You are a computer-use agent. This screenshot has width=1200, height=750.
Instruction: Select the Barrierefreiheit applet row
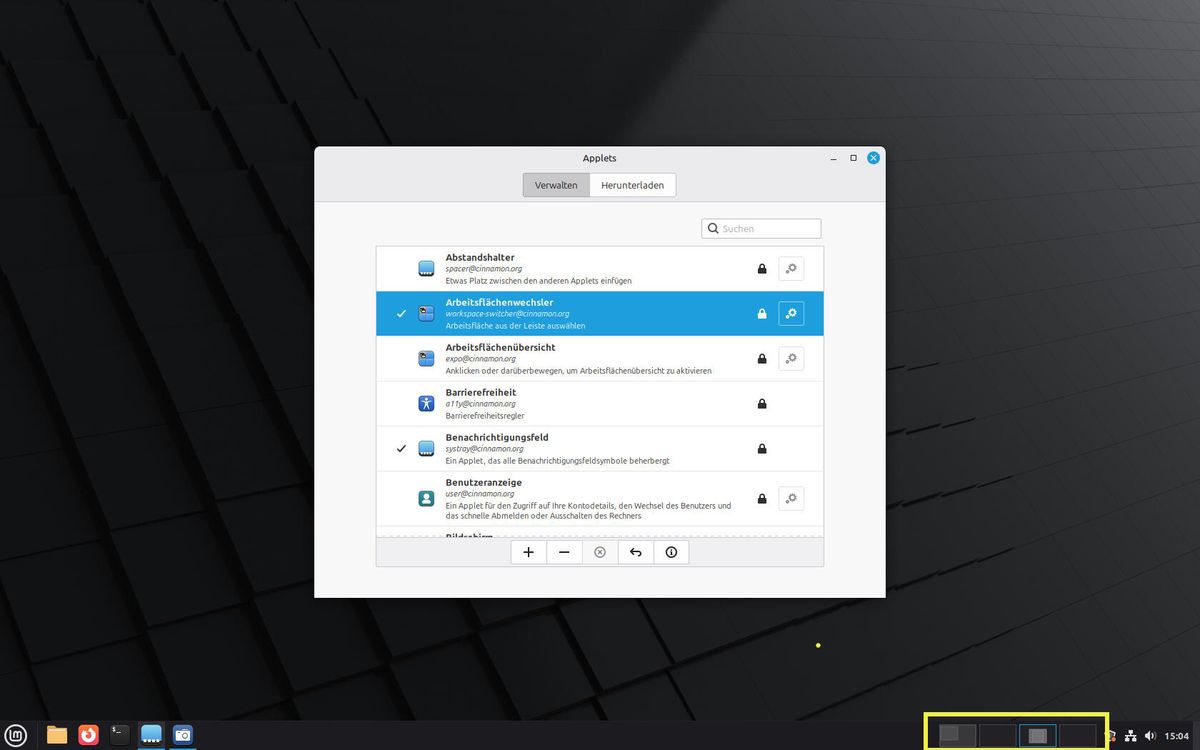(x=600, y=403)
